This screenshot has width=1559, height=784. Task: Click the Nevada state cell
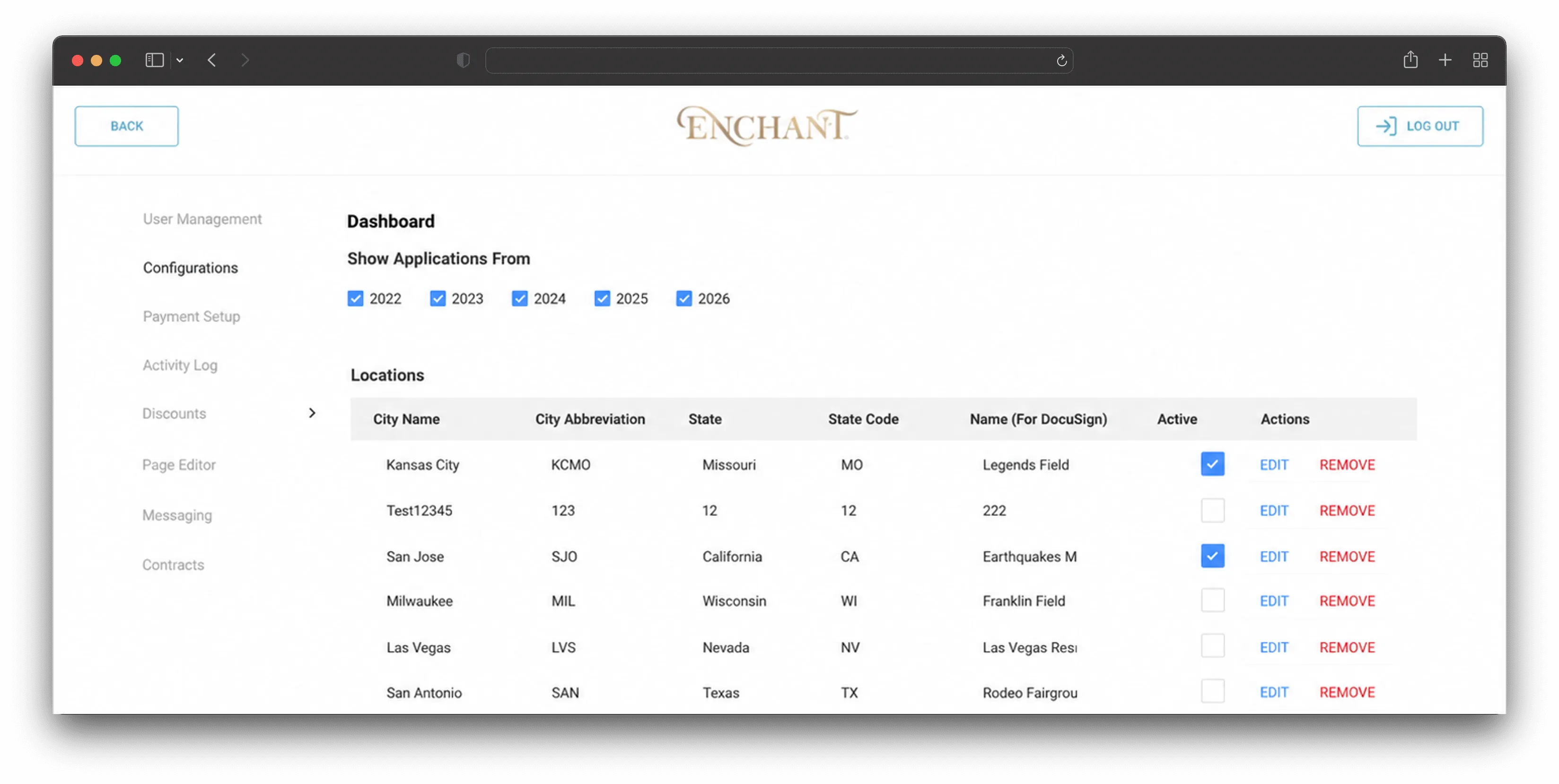(x=726, y=647)
